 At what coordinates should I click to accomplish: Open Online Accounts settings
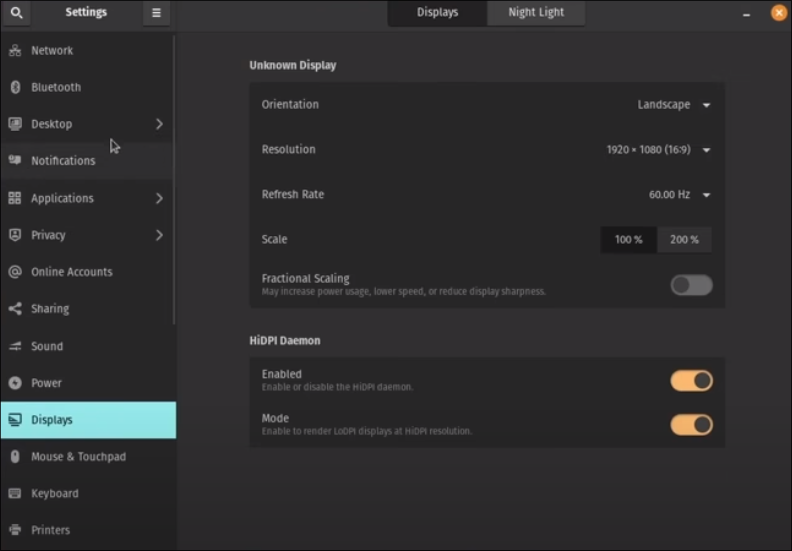tap(88, 272)
